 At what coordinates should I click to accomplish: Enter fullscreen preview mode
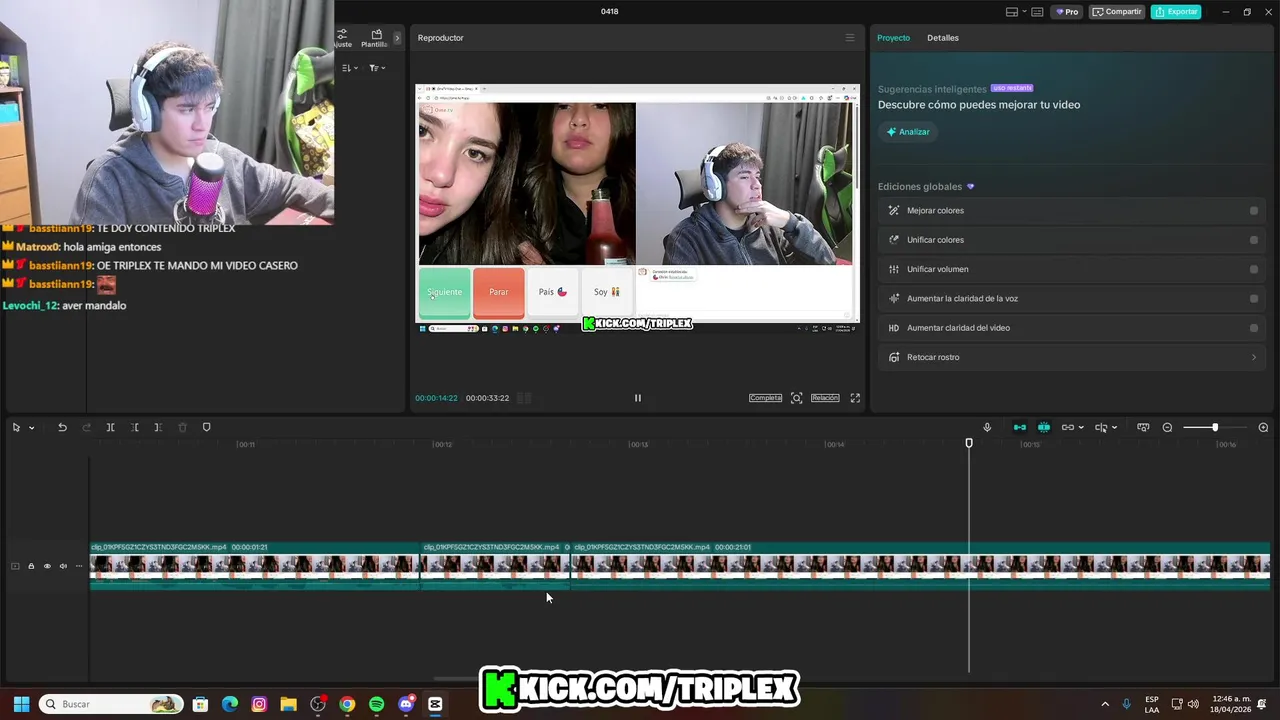tap(855, 398)
